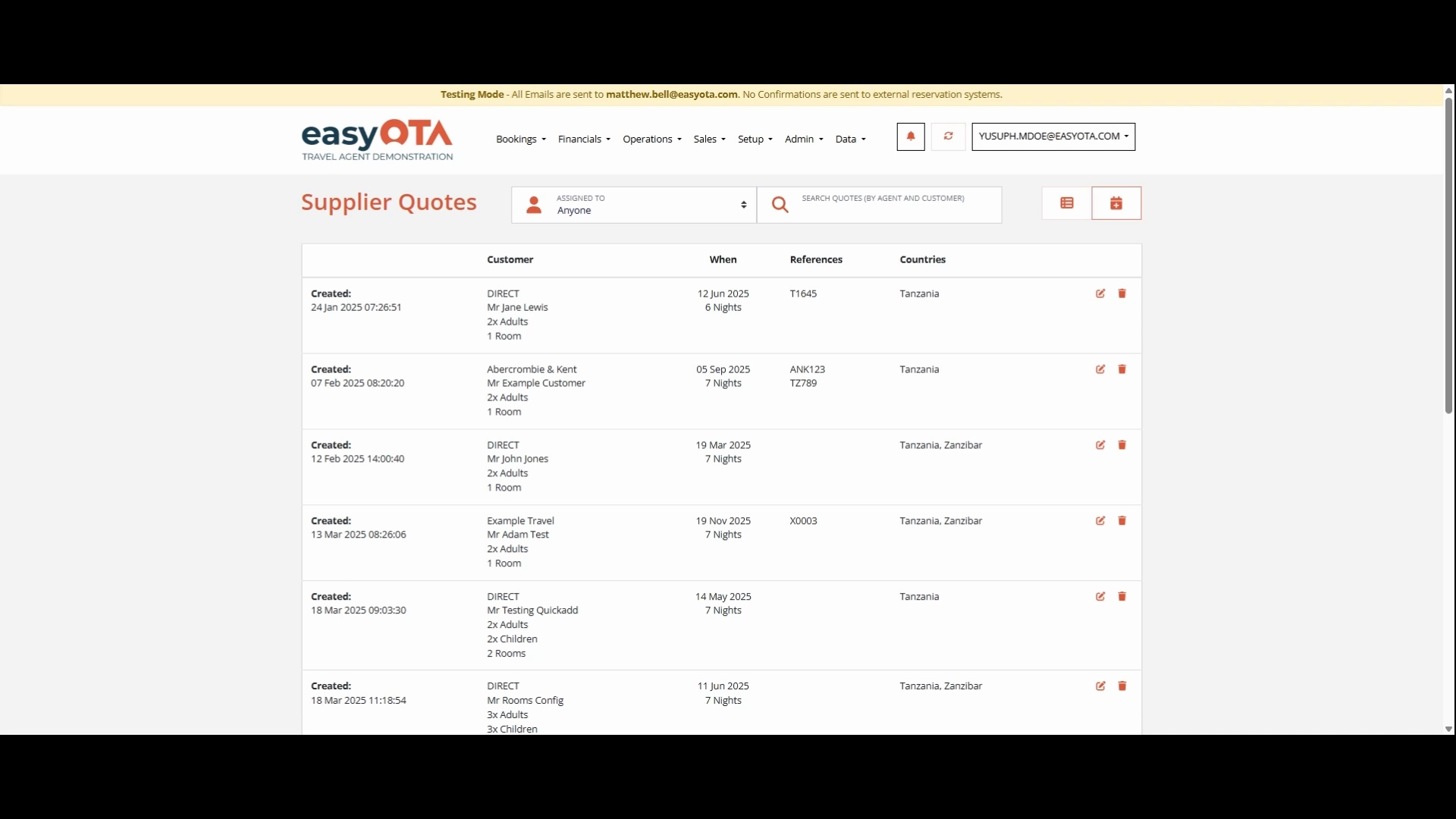
Task: Click the Supplier Quotes page heading
Action: pos(389,202)
